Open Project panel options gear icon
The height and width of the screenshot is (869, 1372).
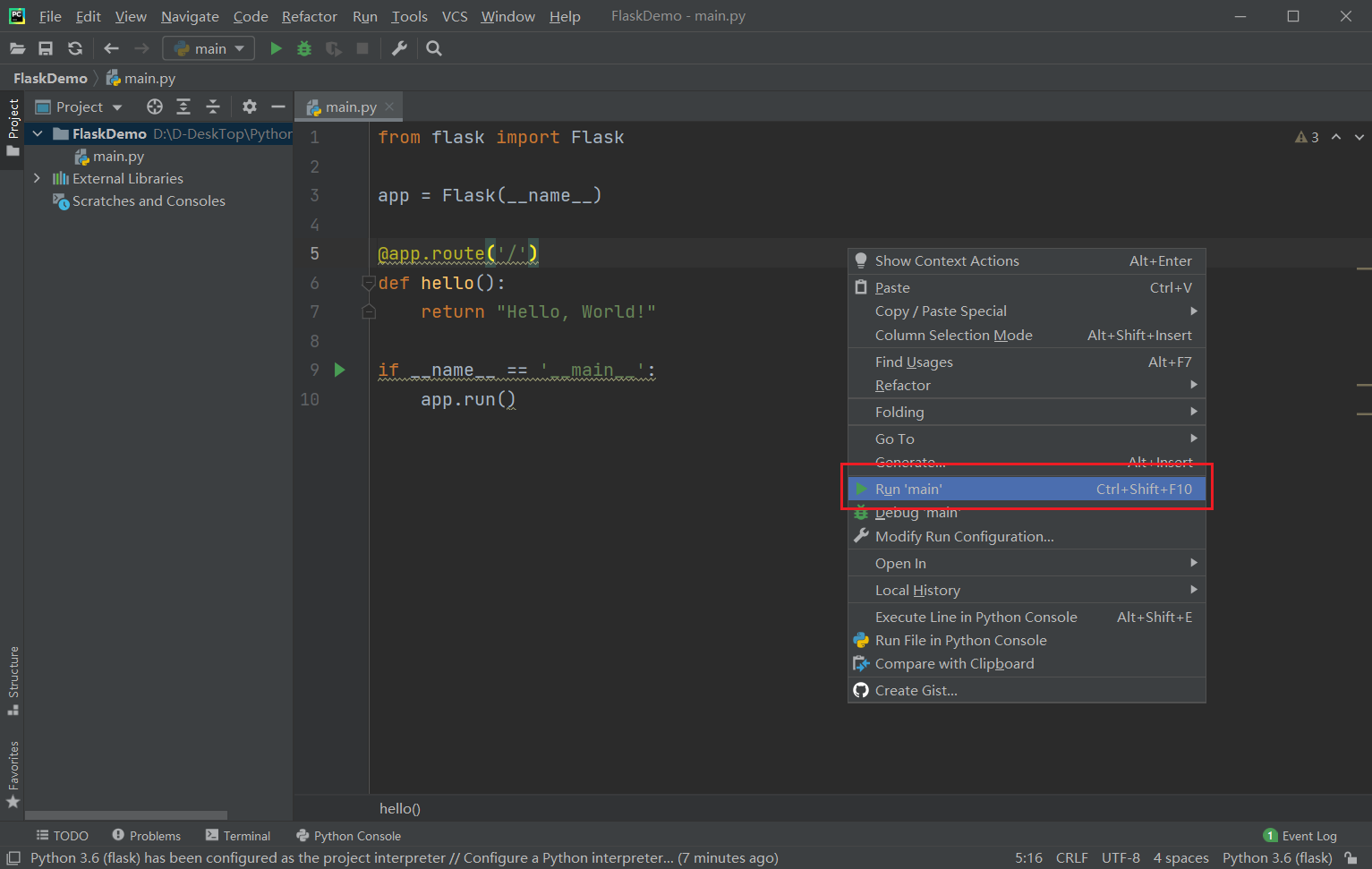[x=250, y=106]
